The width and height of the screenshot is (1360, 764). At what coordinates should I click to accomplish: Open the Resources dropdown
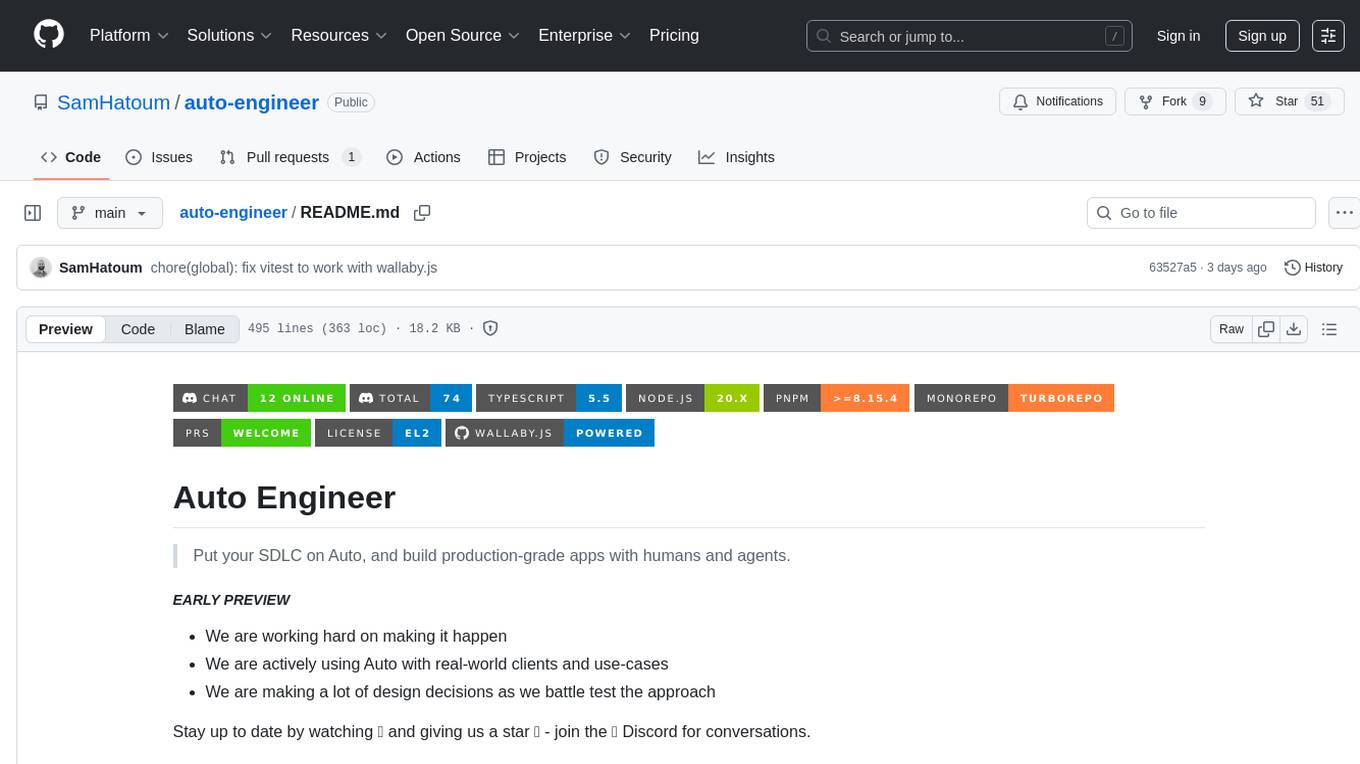338,35
